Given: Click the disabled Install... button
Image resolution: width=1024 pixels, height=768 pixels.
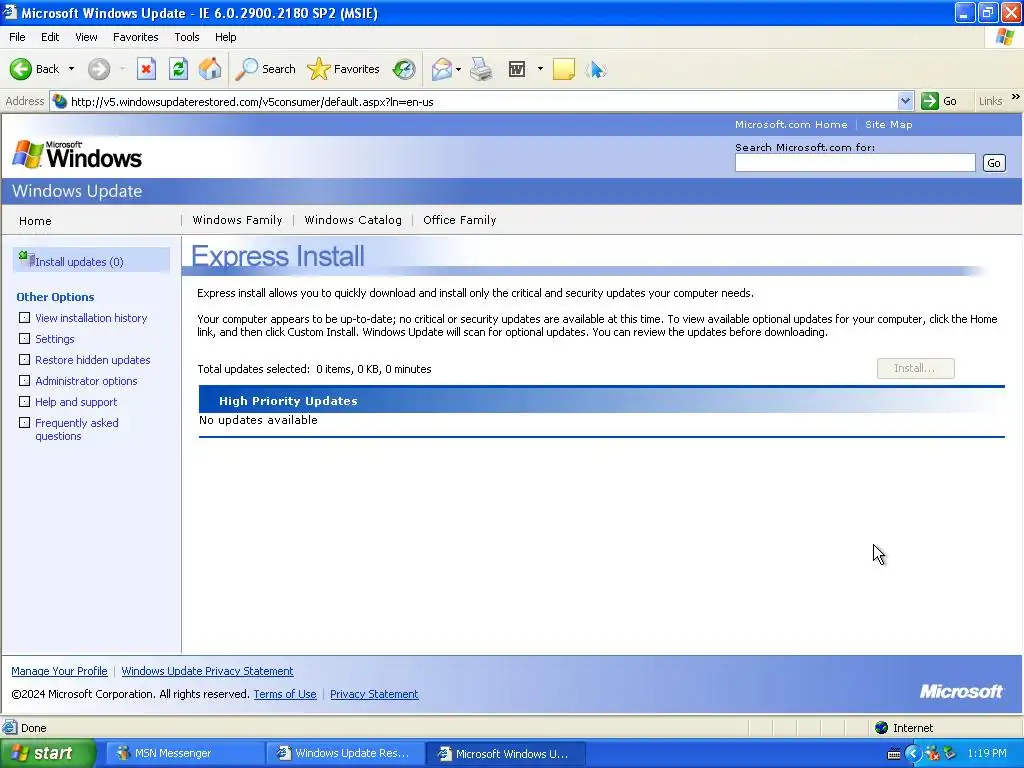Looking at the screenshot, I should pos(916,368).
